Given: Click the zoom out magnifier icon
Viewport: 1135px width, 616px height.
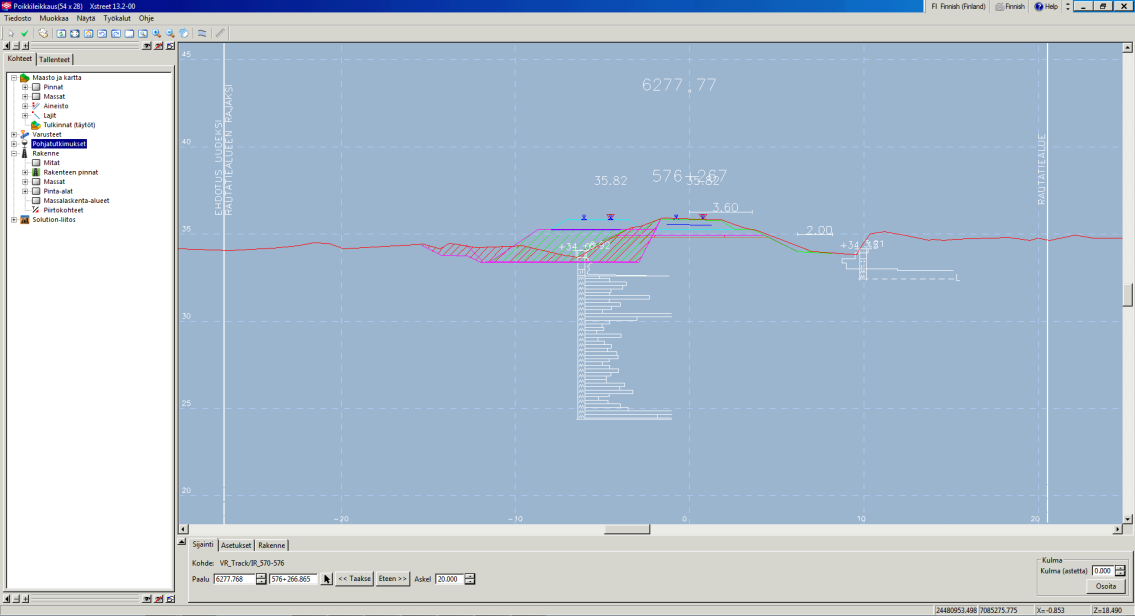Looking at the screenshot, I should (170, 33).
